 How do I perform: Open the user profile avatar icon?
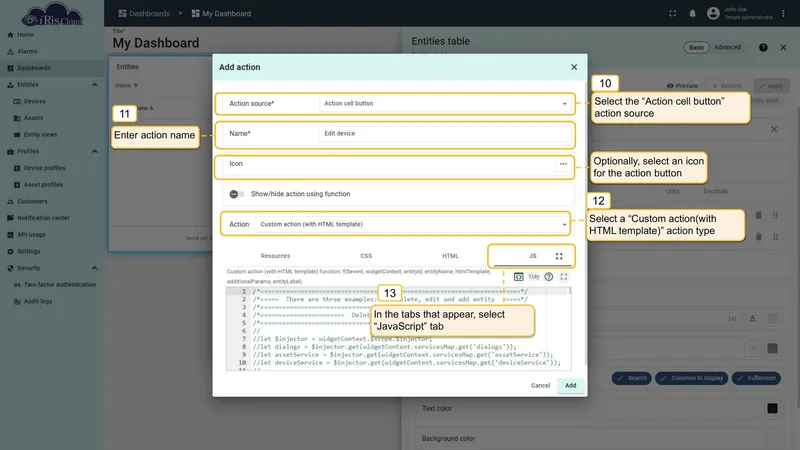(x=713, y=13)
